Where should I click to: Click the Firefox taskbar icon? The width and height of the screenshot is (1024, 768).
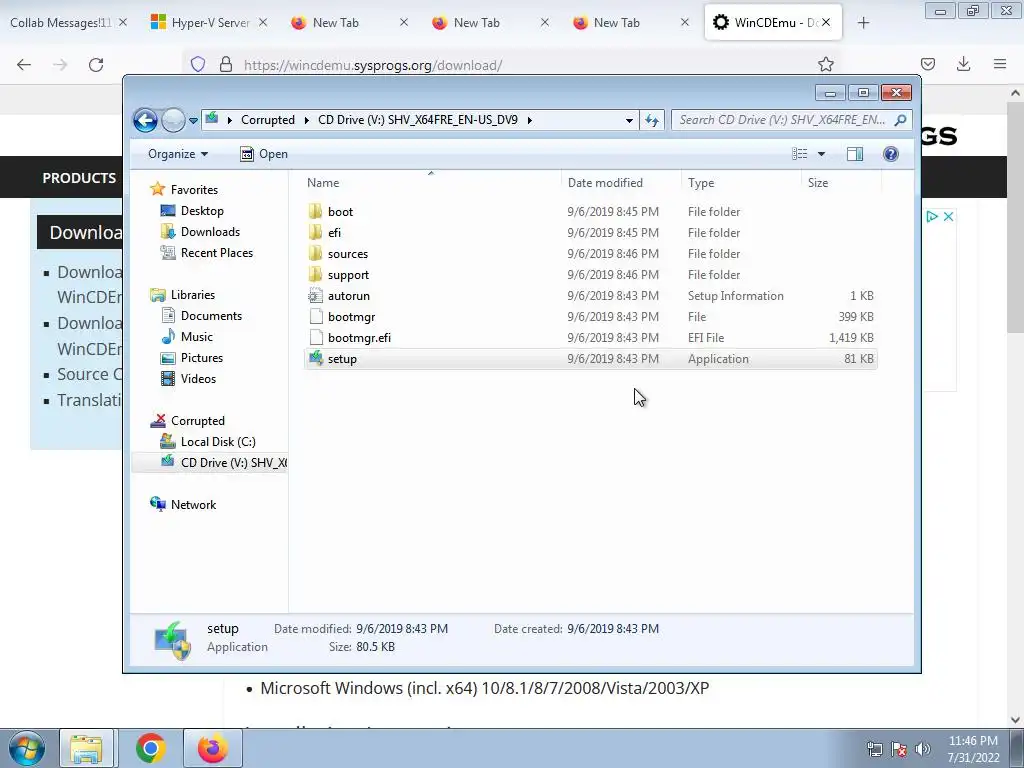(x=212, y=748)
